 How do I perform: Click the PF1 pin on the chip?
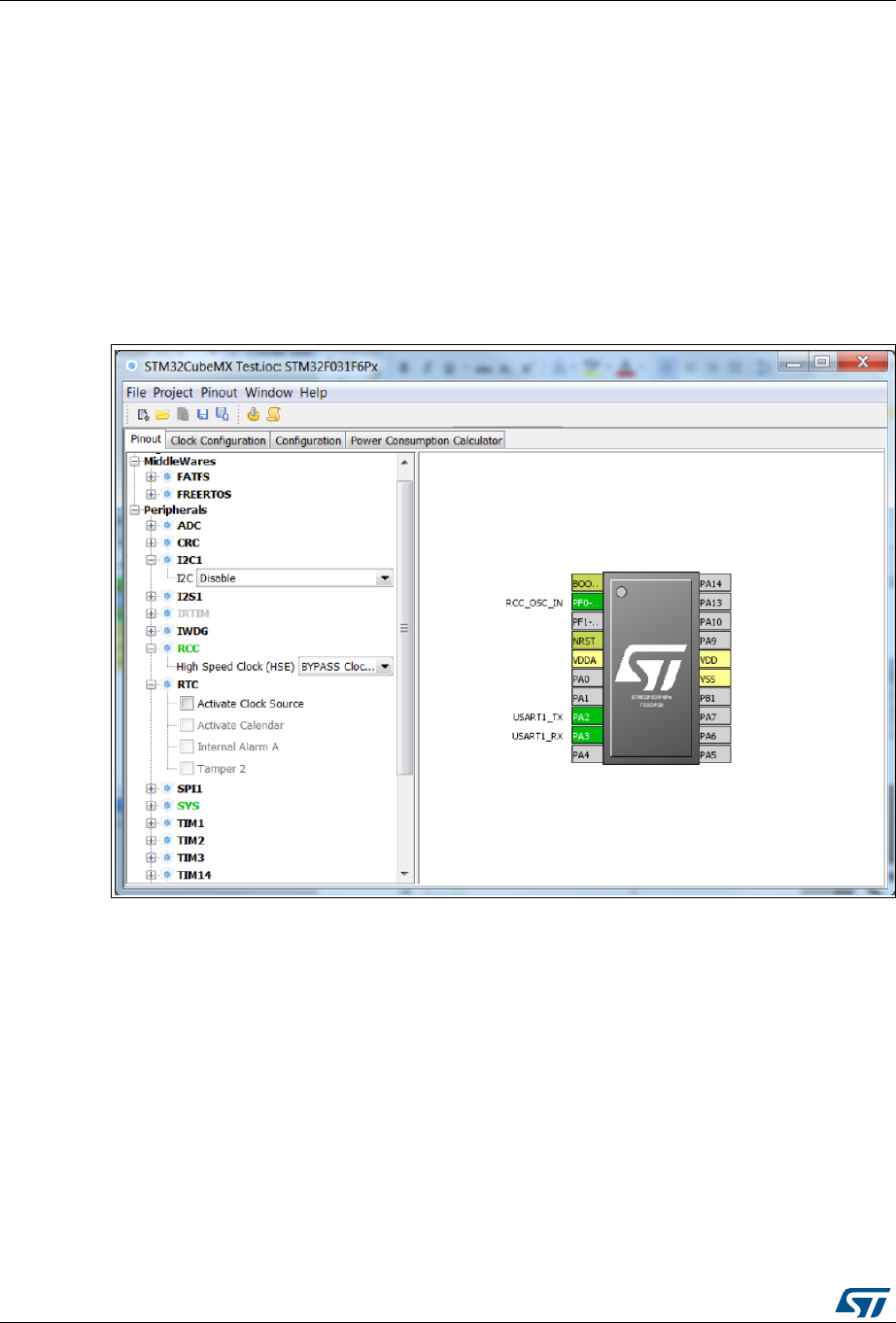tap(587, 622)
